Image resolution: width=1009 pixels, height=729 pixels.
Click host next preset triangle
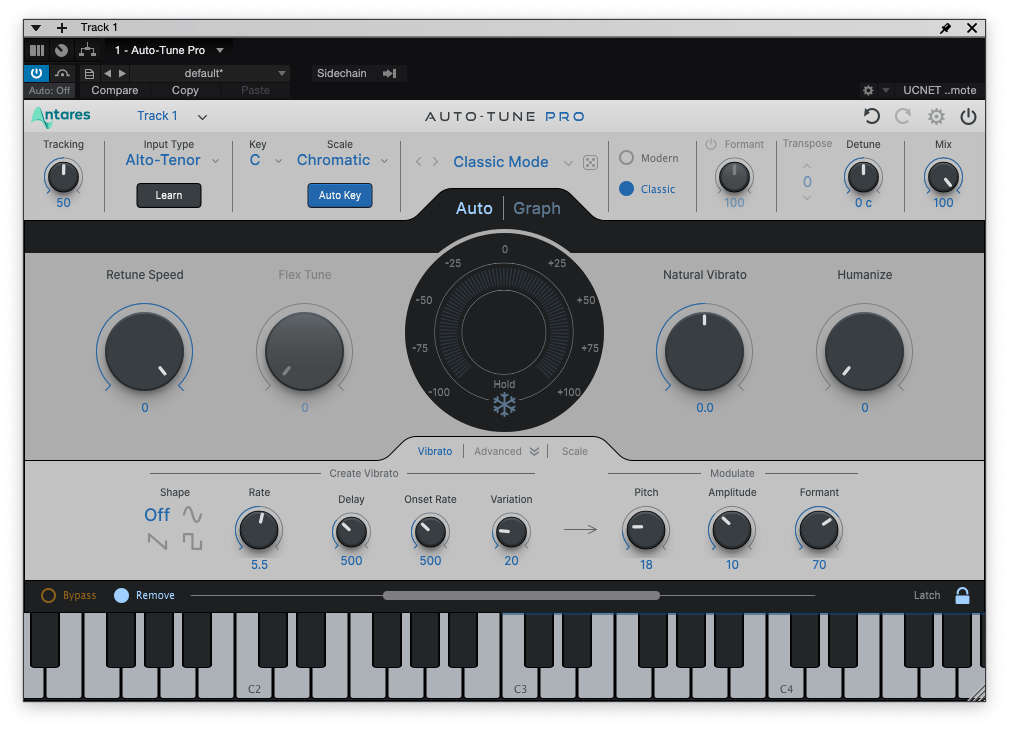click(122, 73)
